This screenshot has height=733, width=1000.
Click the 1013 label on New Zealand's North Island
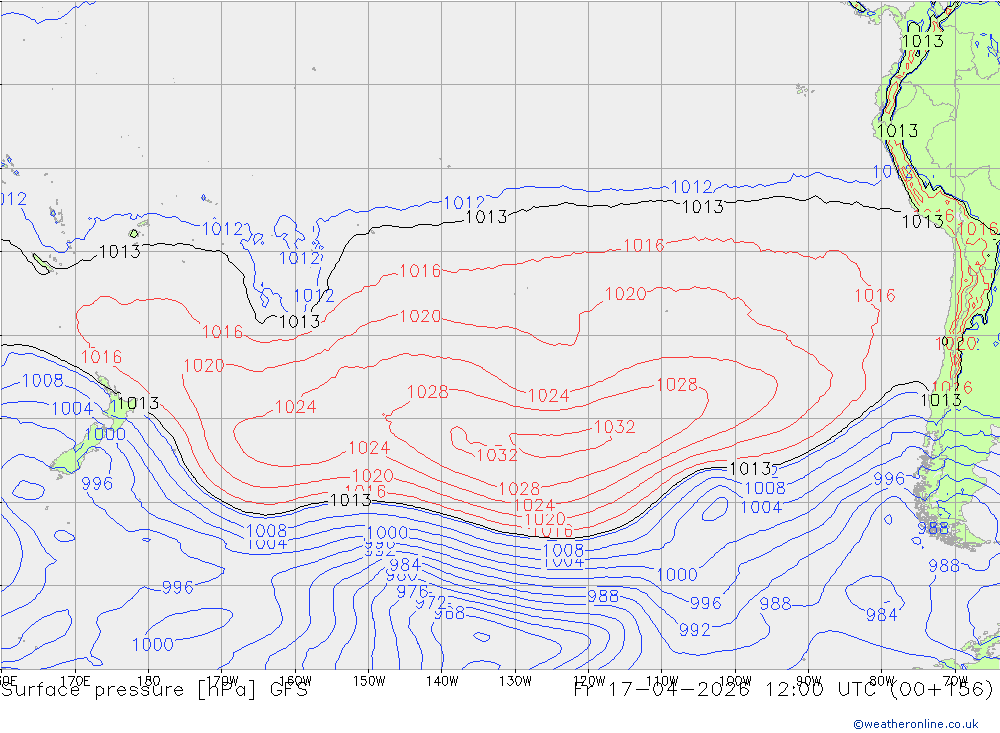tap(138, 403)
